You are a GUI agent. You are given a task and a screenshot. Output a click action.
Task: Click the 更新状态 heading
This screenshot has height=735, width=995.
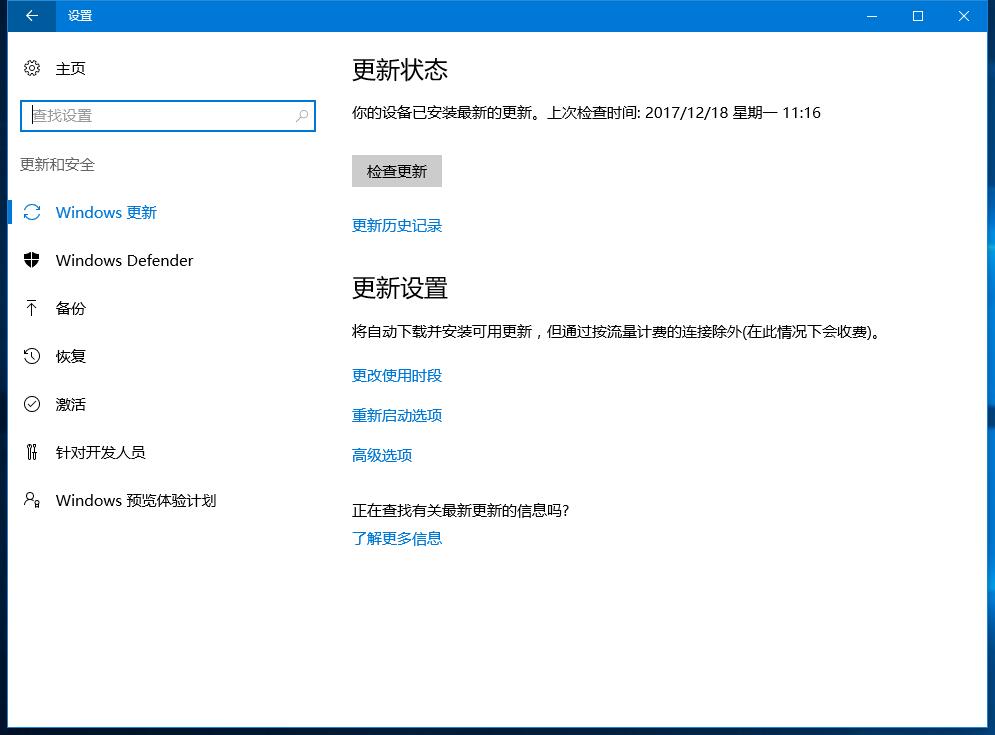(400, 70)
